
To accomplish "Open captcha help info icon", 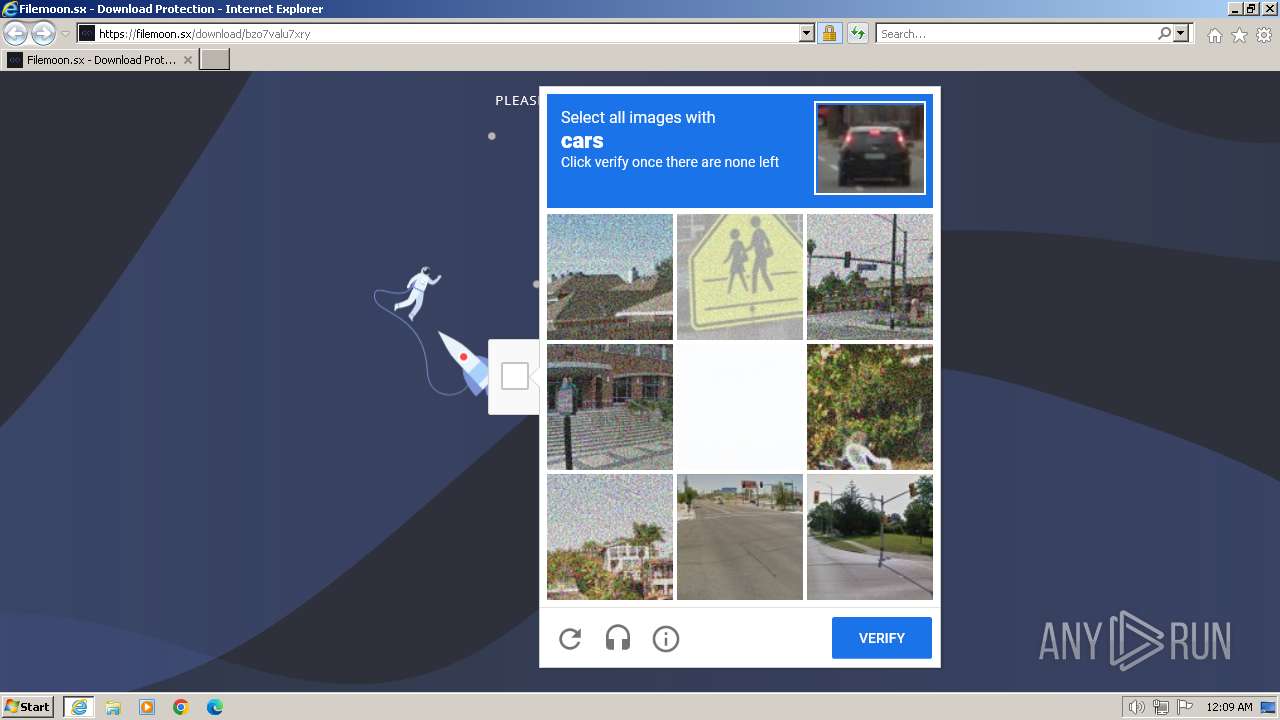I will (x=666, y=638).
